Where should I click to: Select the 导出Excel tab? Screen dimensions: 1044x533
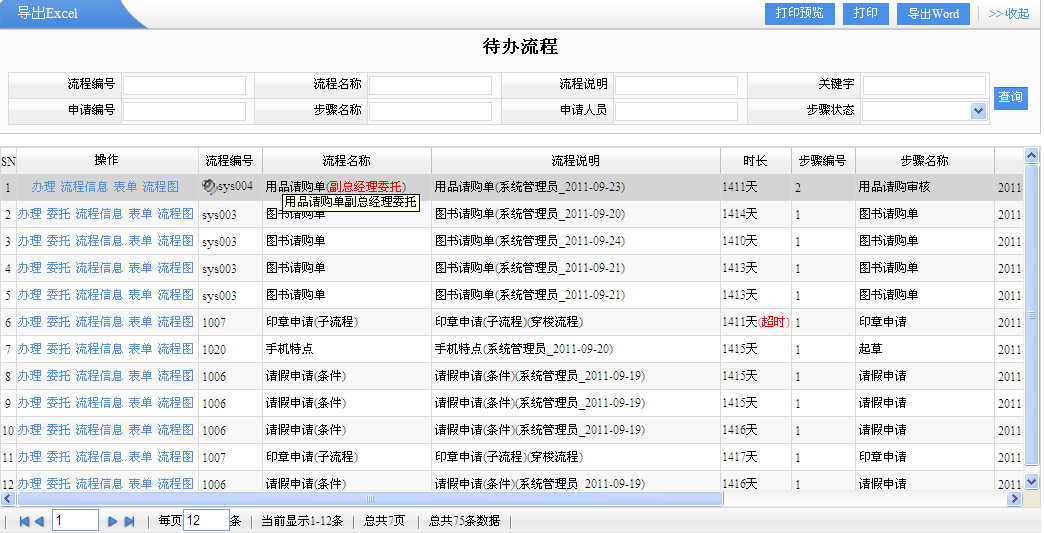coord(48,14)
